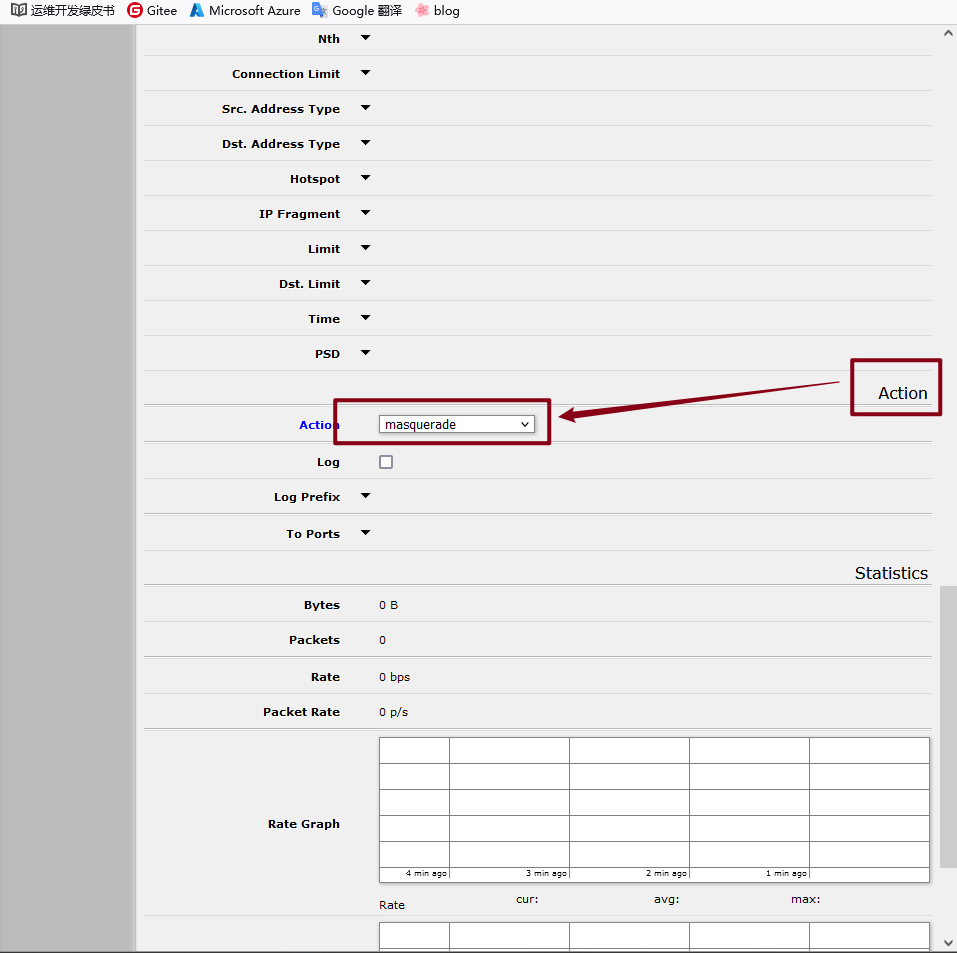
Task: Open the Microsoft Azure bookmark icon
Action: 197,11
